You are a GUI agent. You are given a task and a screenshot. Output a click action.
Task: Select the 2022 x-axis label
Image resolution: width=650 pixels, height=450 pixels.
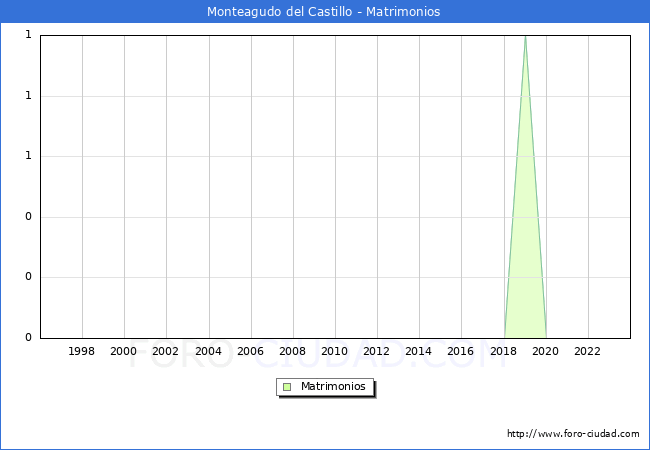587,351
